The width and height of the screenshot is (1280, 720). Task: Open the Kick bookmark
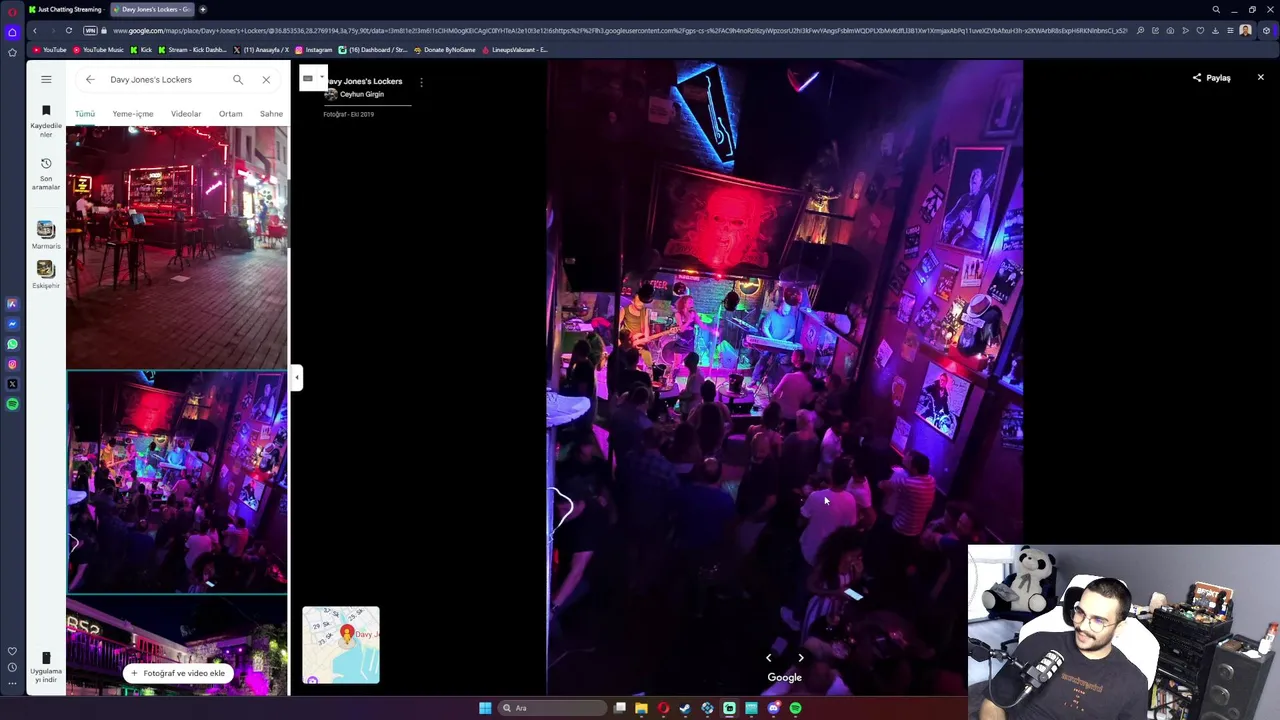click(x=141, y=50)
